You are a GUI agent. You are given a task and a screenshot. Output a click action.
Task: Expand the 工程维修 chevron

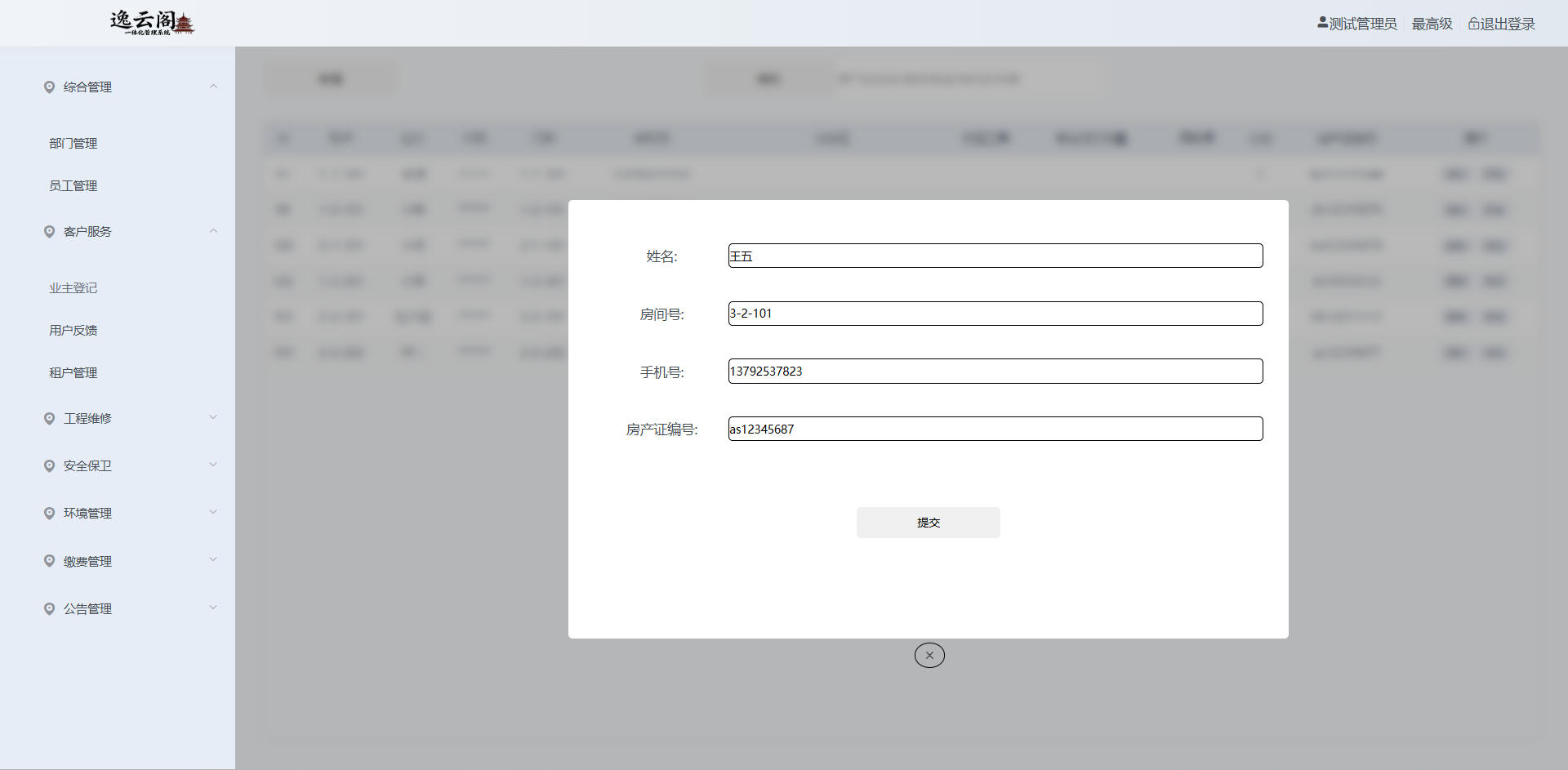click(x=213, y=418)
